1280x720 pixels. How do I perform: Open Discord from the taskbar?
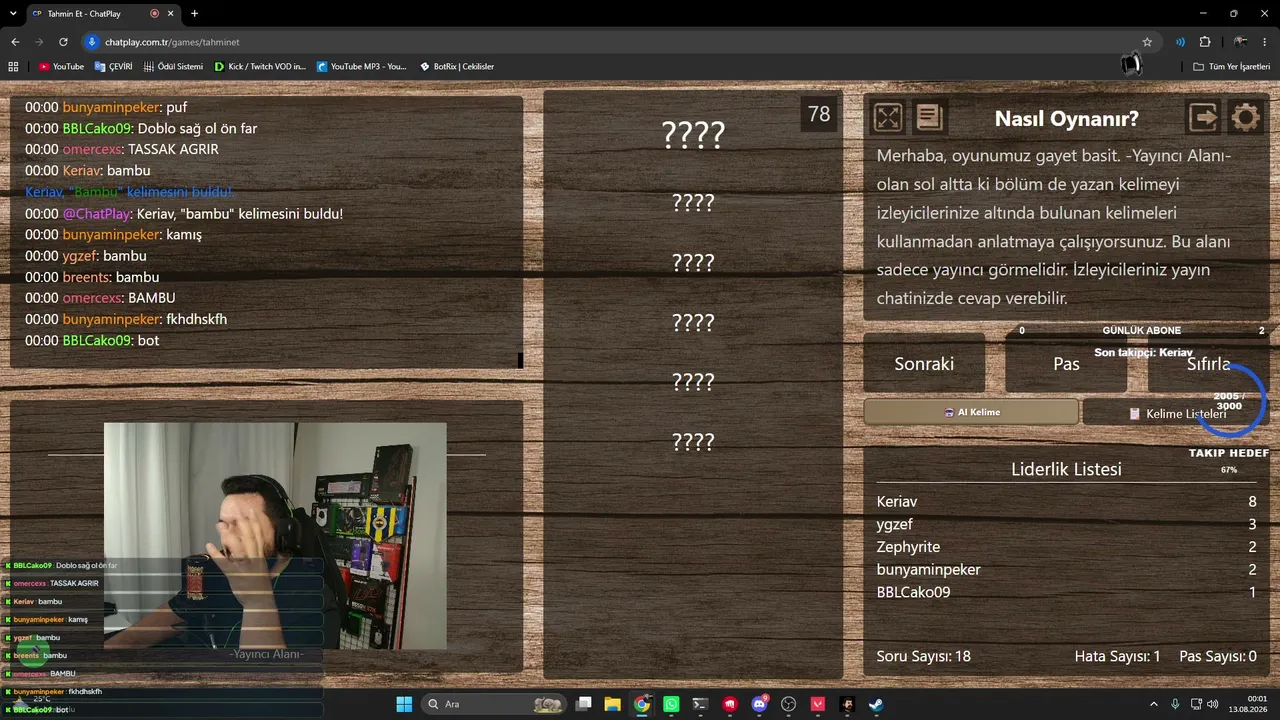coord(759,704)
